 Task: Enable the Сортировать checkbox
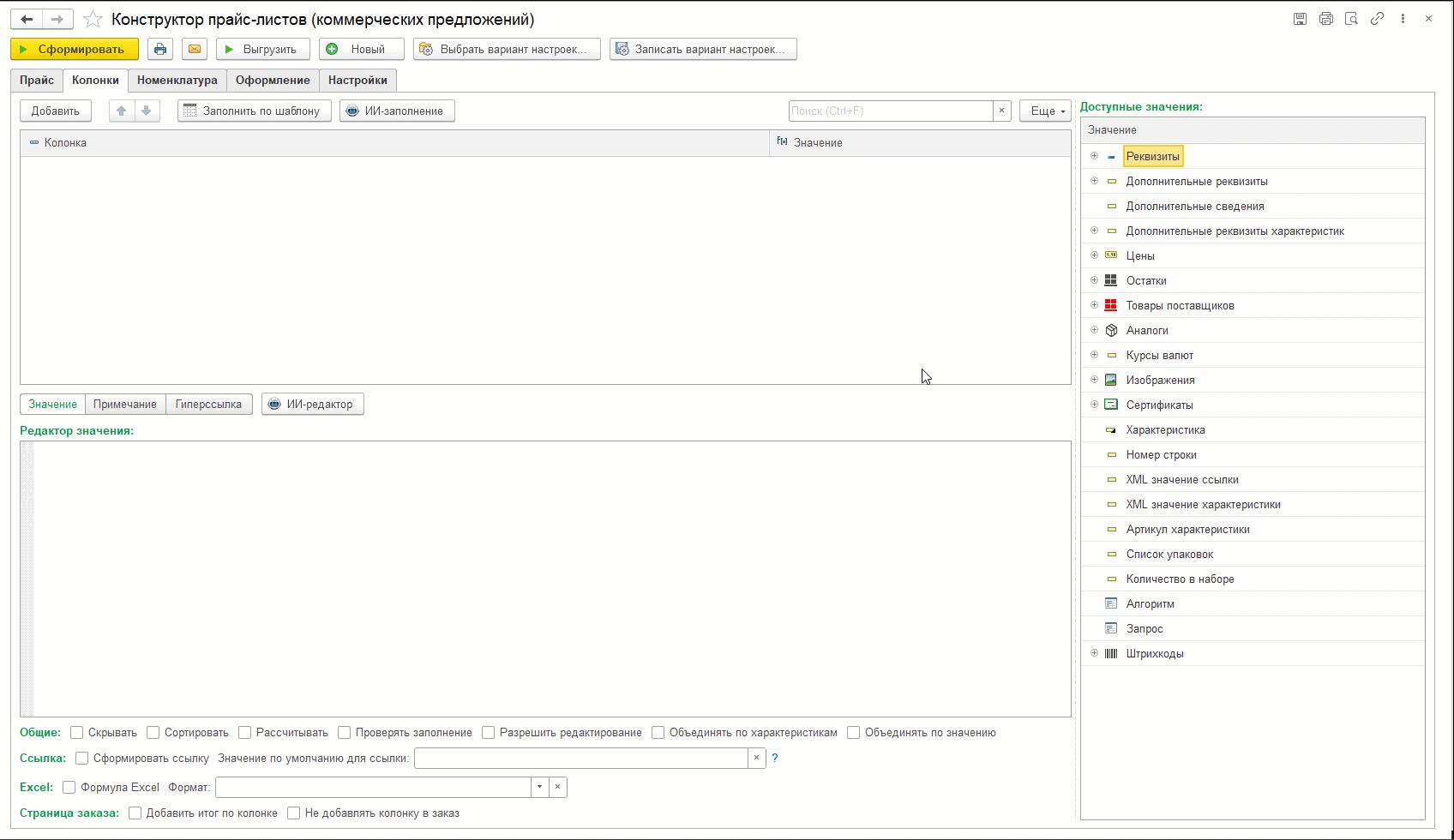[153, 732]
